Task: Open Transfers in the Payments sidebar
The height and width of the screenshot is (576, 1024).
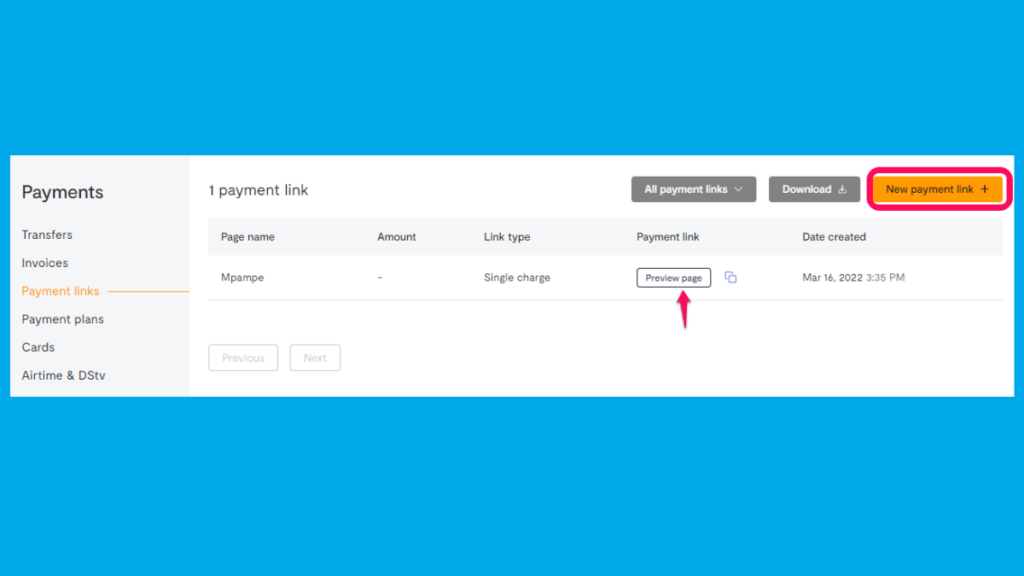Action: click(x=47, y=234)
